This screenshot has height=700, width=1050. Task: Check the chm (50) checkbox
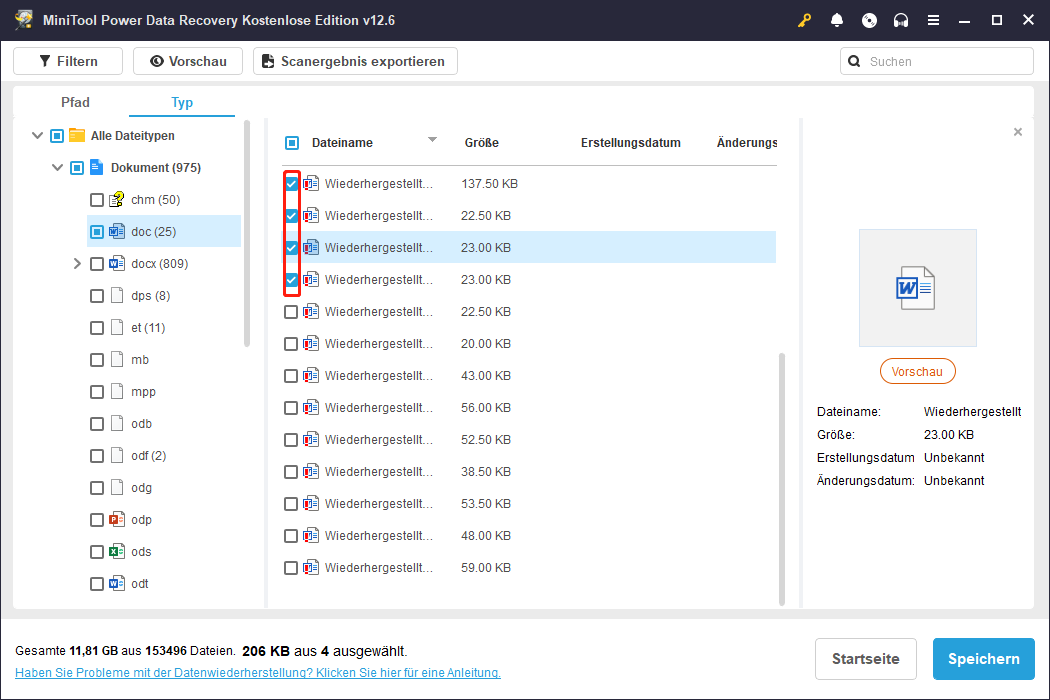pos(96,200)
